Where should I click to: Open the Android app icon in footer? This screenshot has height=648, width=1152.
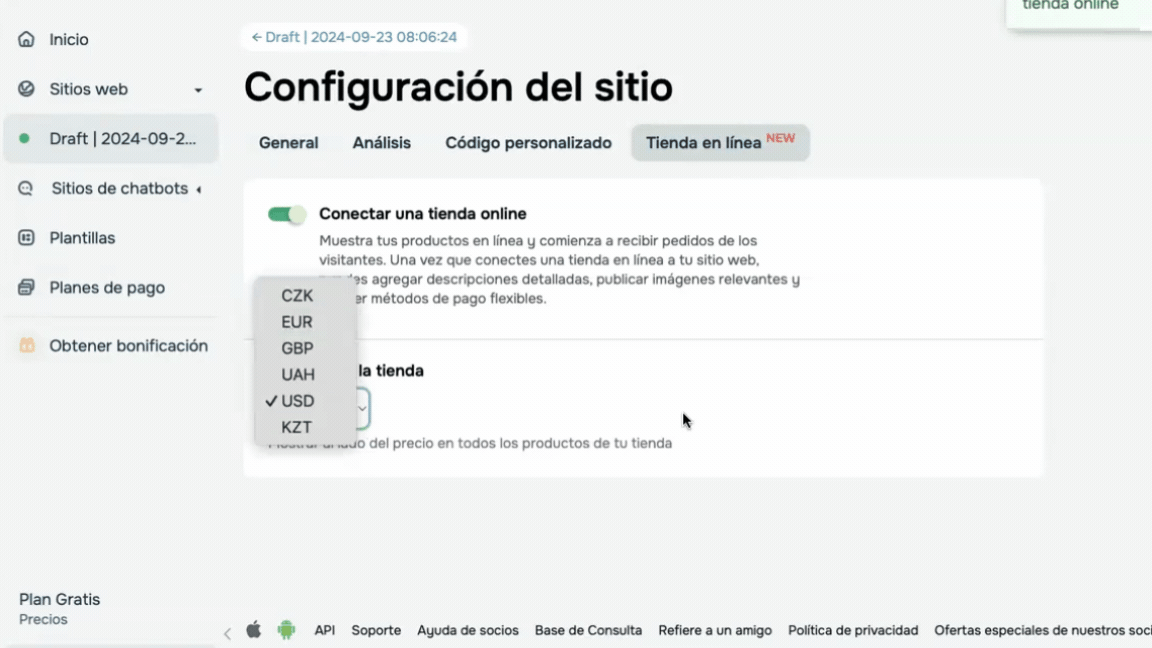[286, 630]
